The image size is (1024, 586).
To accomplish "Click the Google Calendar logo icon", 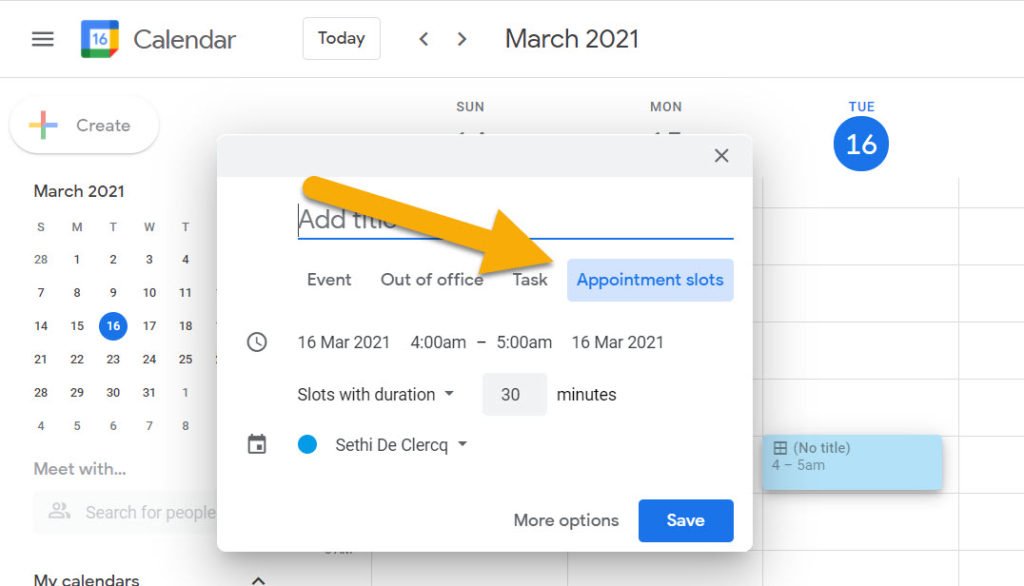I will pos(99,39).
